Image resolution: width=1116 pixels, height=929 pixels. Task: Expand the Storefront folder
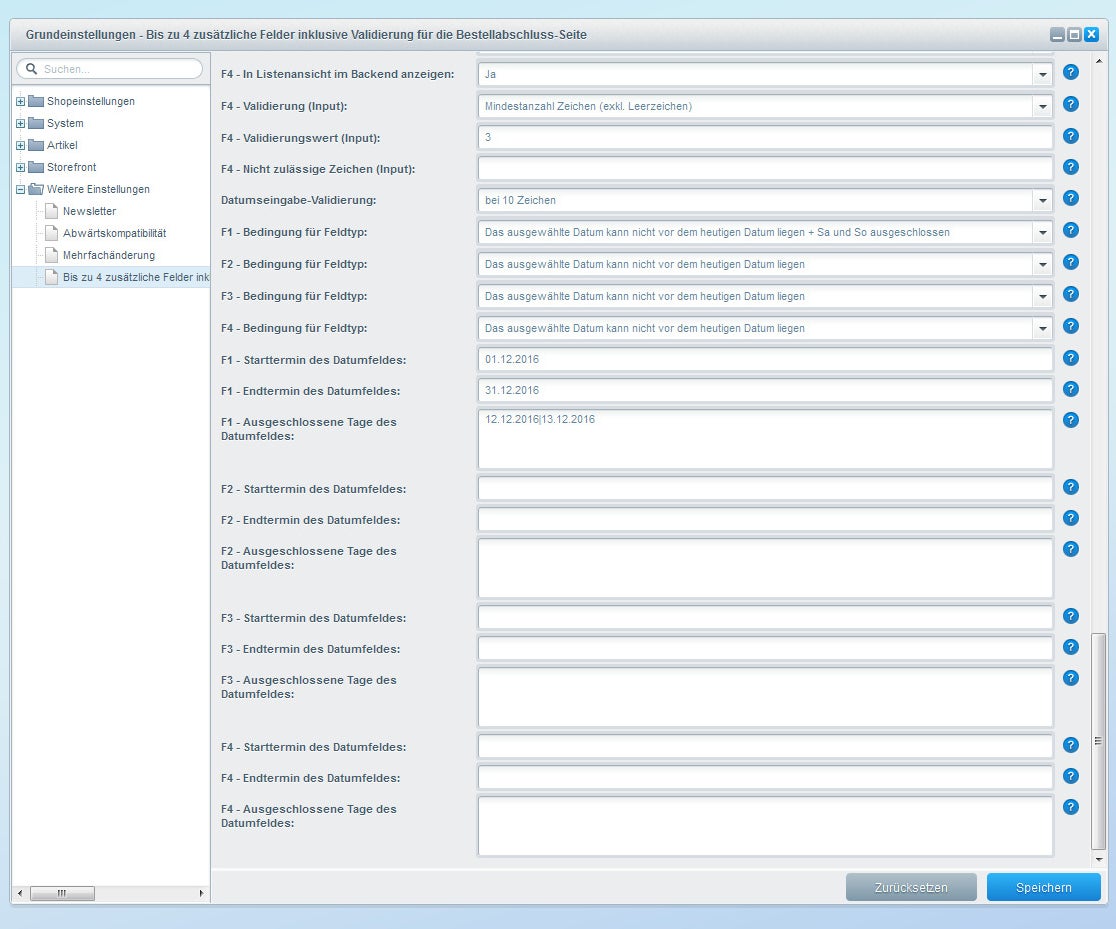pyautogui.click(x=21, y=167)
